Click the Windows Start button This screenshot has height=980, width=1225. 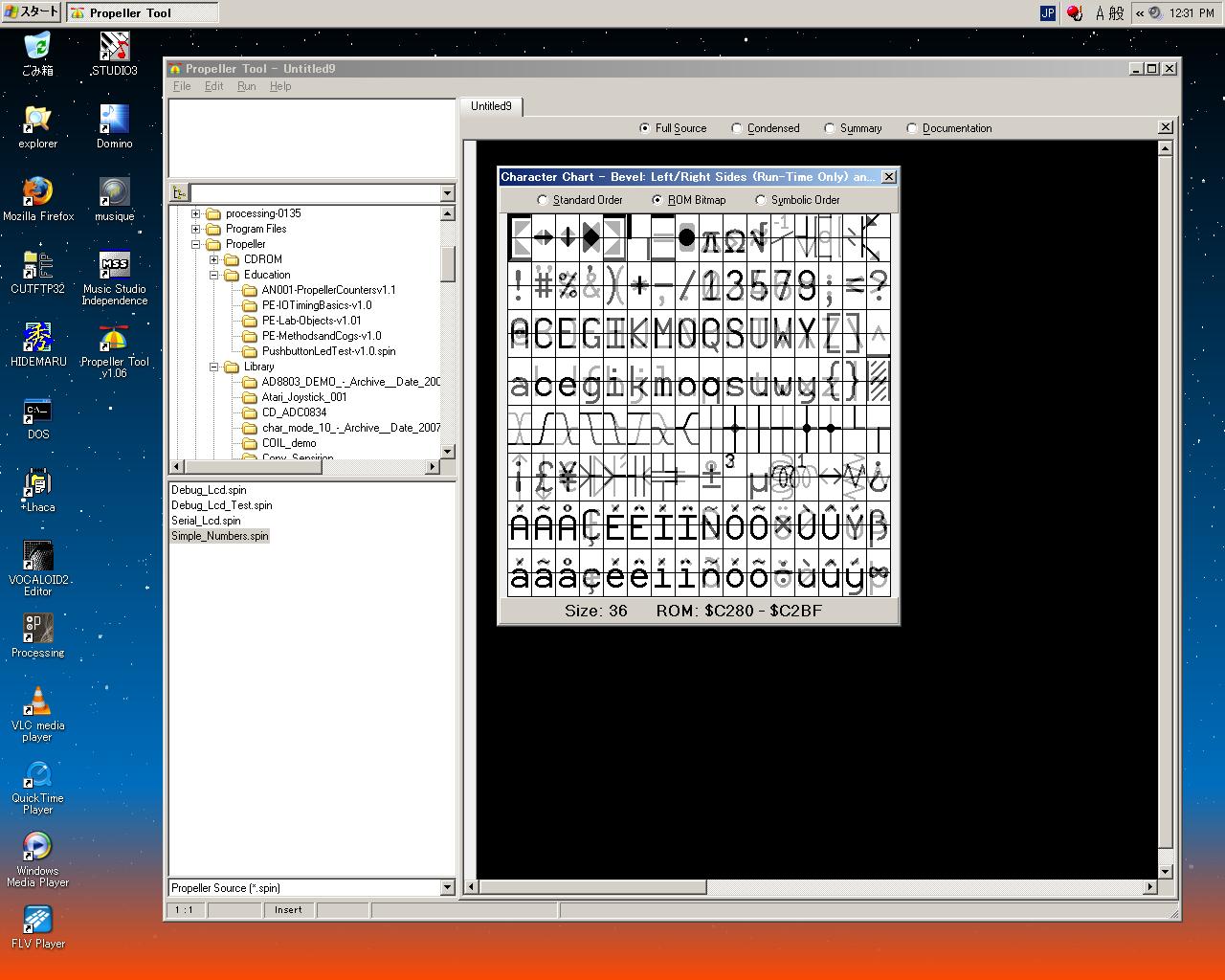click(x=32, y=12)
